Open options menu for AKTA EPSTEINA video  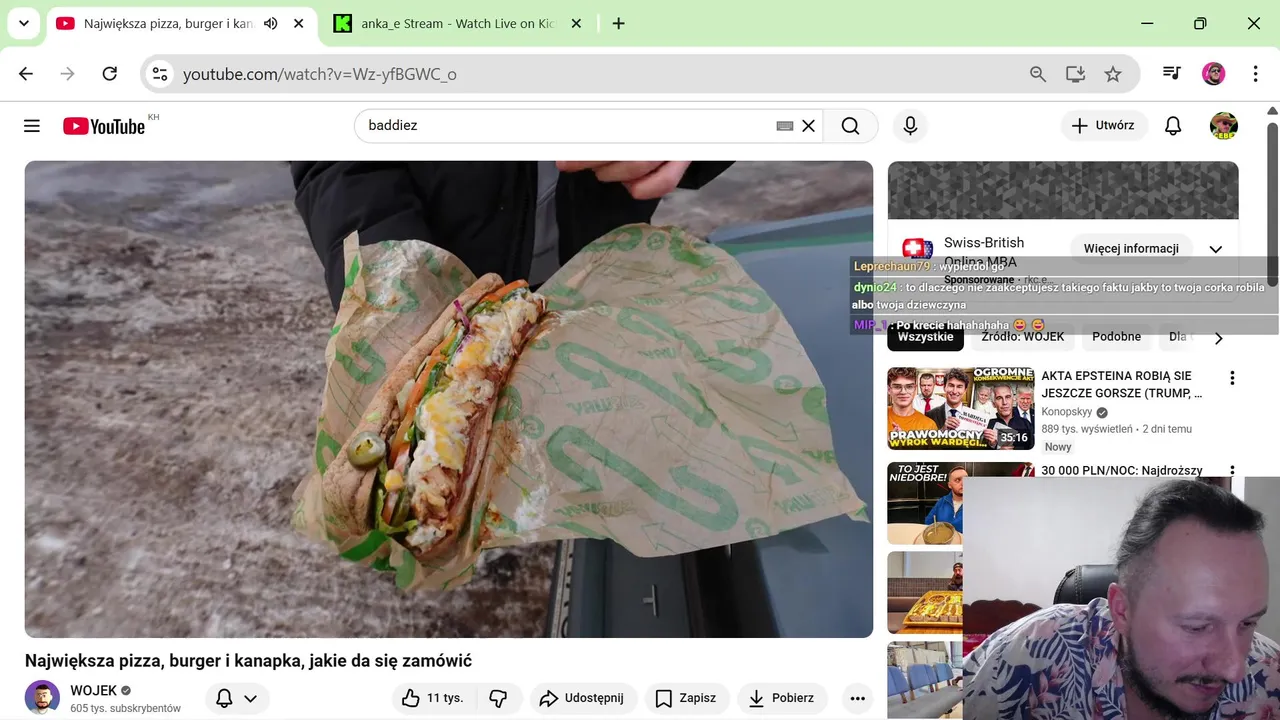[1232, 378]
